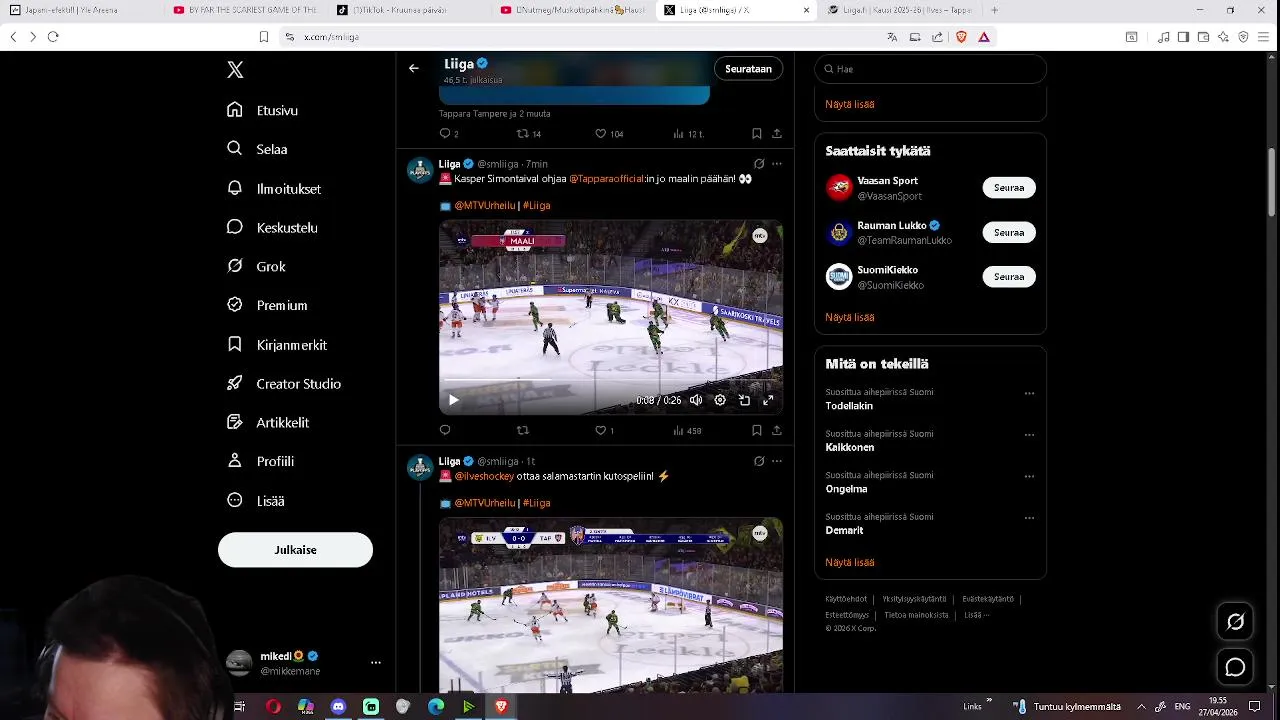
Task: Open more menu on the 1t Liiga post
Action: [777, 461]
